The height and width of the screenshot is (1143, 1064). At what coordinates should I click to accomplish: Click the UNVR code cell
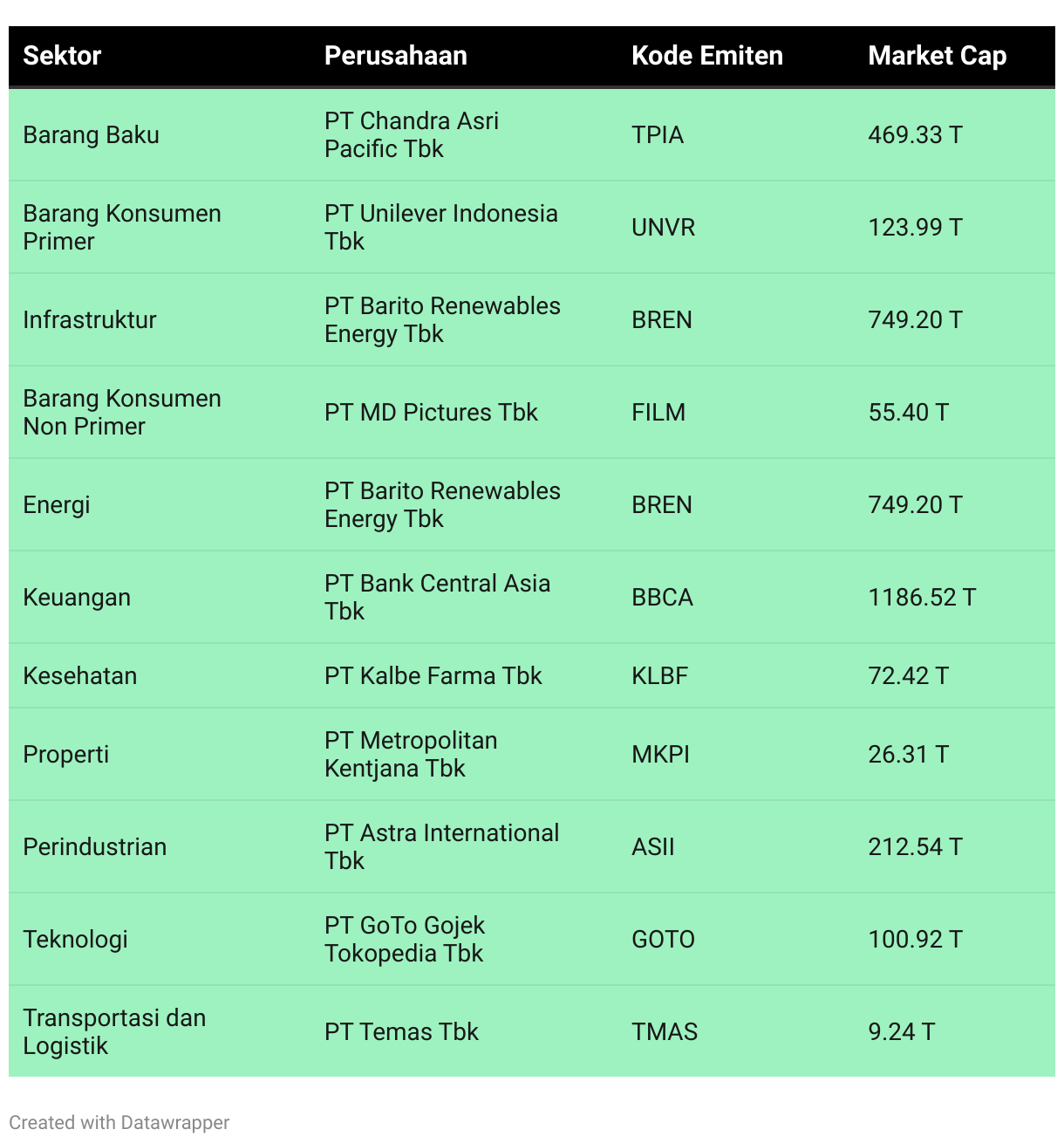(x=663, y=228)
